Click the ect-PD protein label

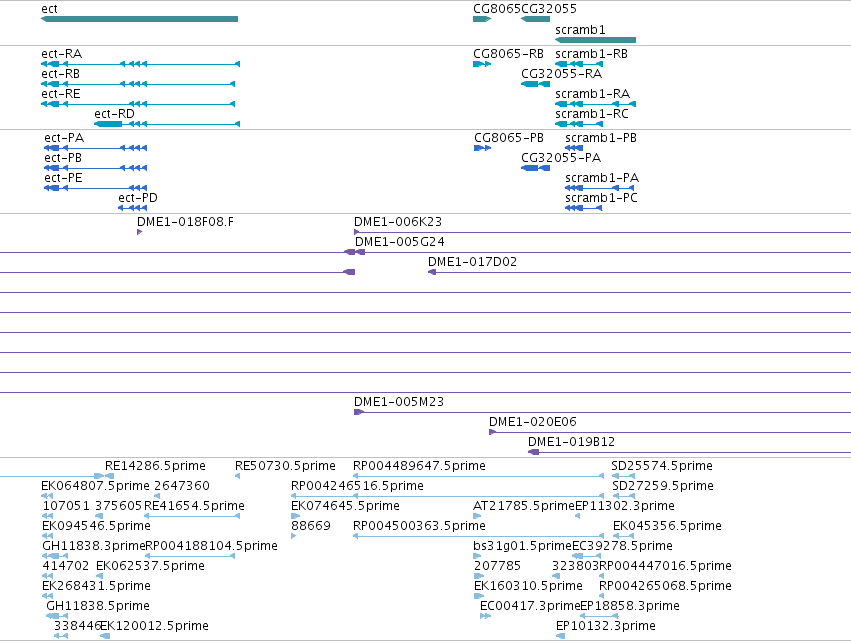coord(138,198)
